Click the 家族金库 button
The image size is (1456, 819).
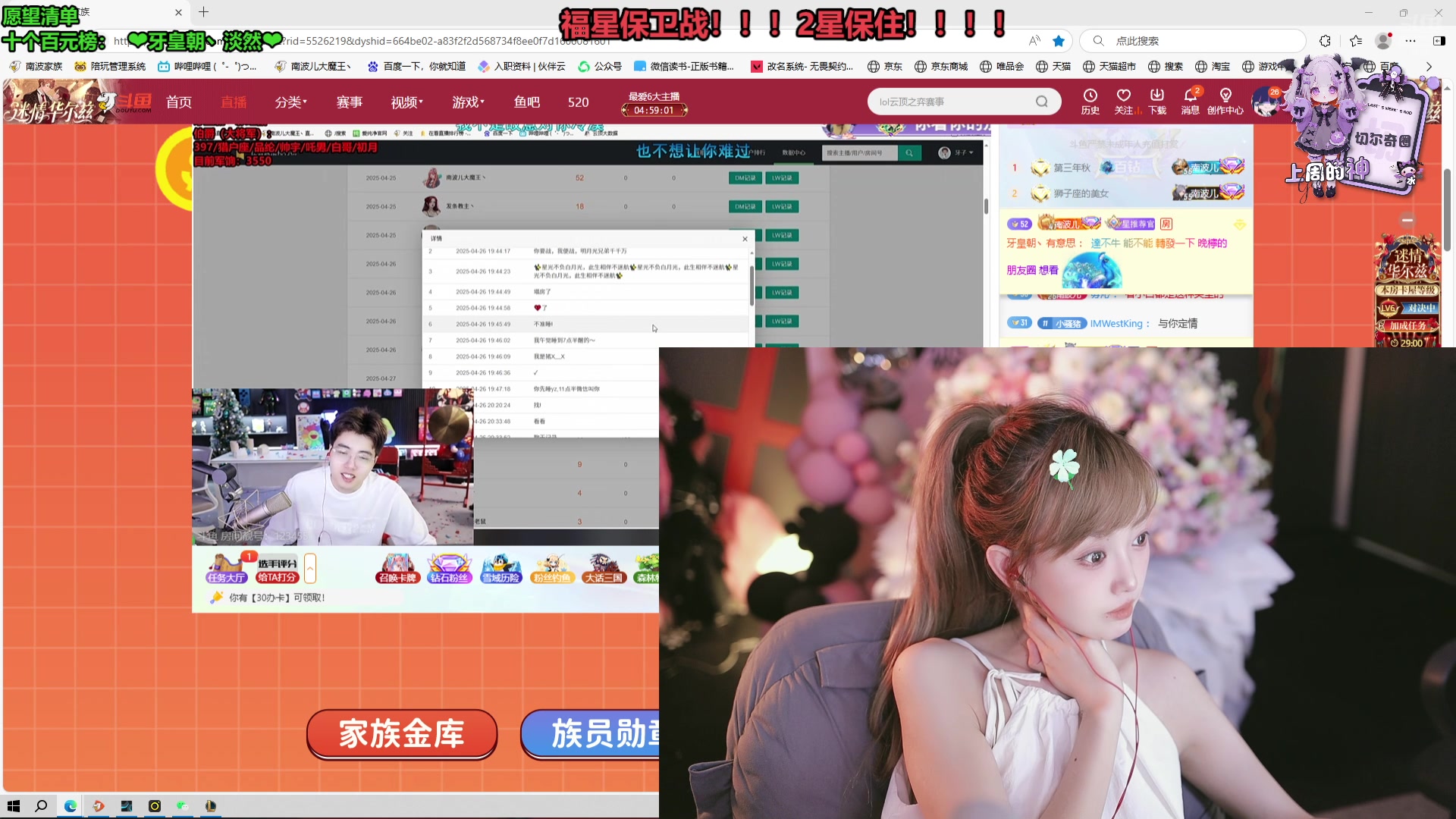(401, 733)
